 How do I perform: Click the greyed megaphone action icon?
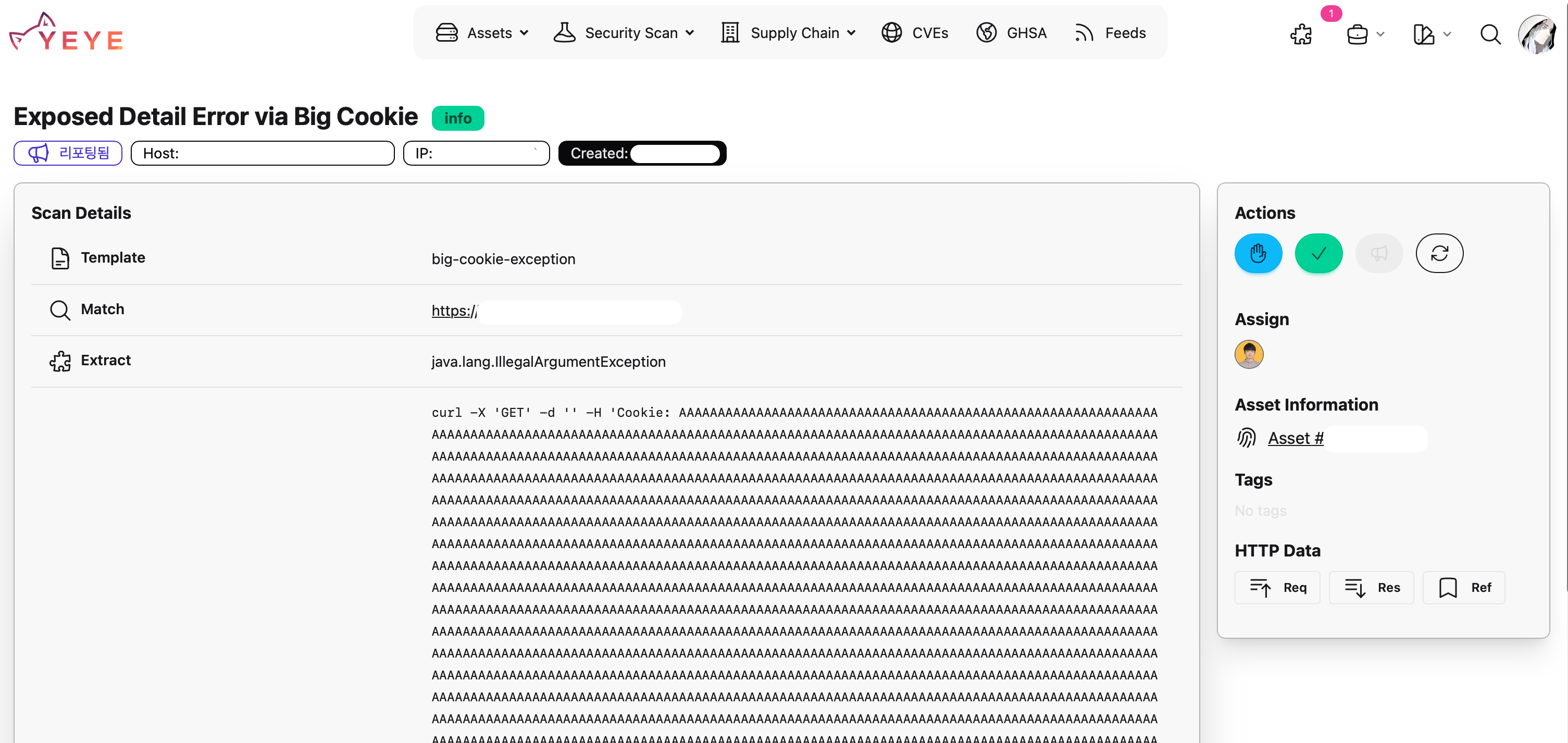(x=1379, y=253)
